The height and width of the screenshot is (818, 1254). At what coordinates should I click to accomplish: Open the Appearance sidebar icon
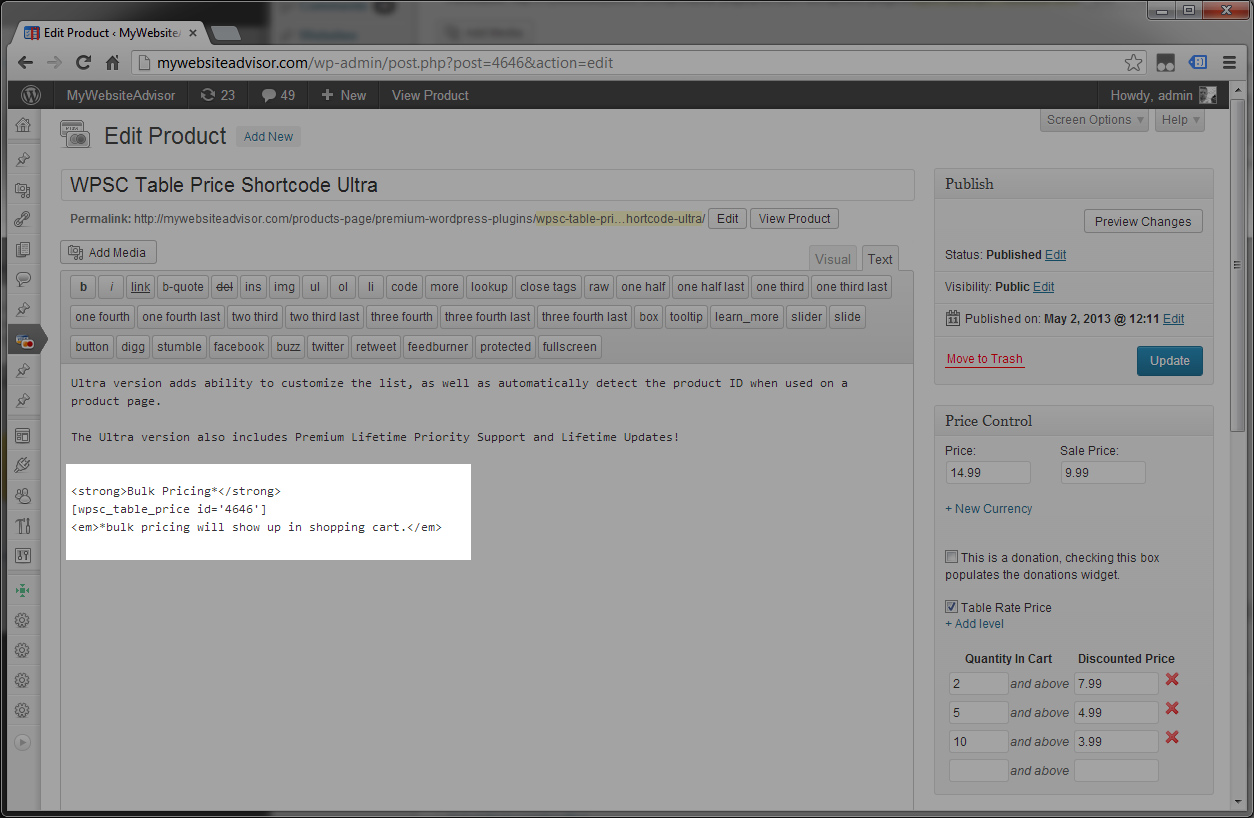tap(22, 435)
